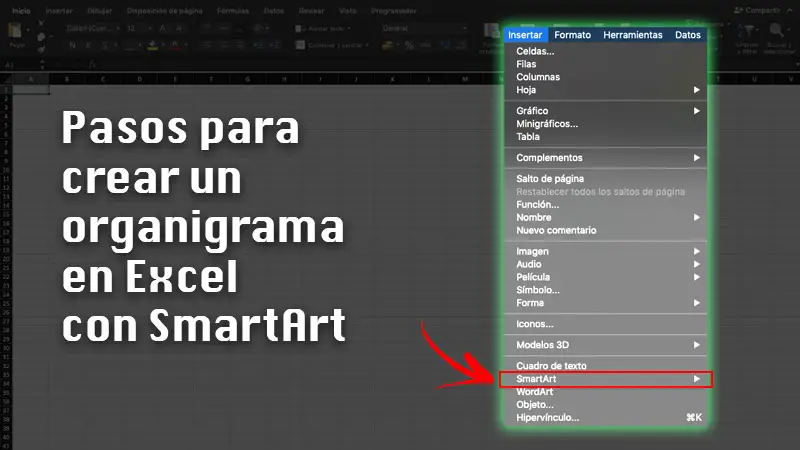Click the align left icon

[207, 46]
